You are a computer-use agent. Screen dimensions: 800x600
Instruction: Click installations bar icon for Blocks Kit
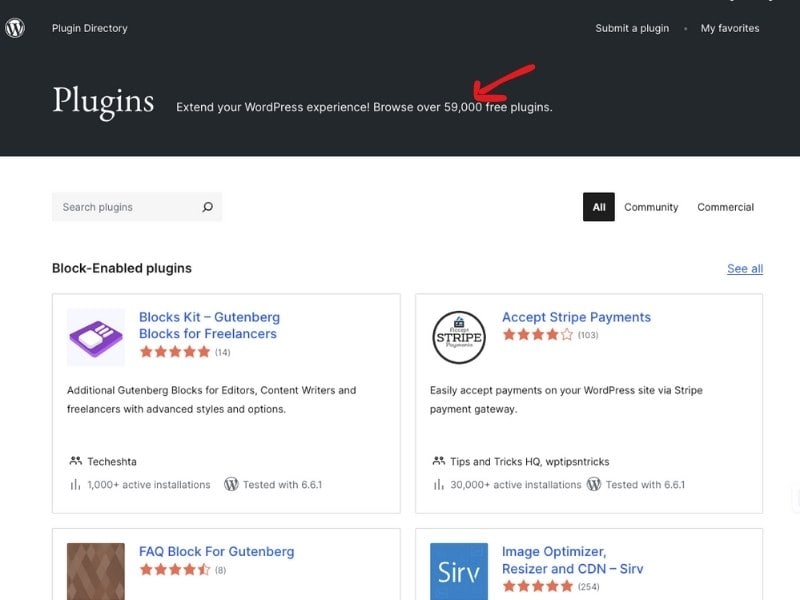(x=76, y=484)
